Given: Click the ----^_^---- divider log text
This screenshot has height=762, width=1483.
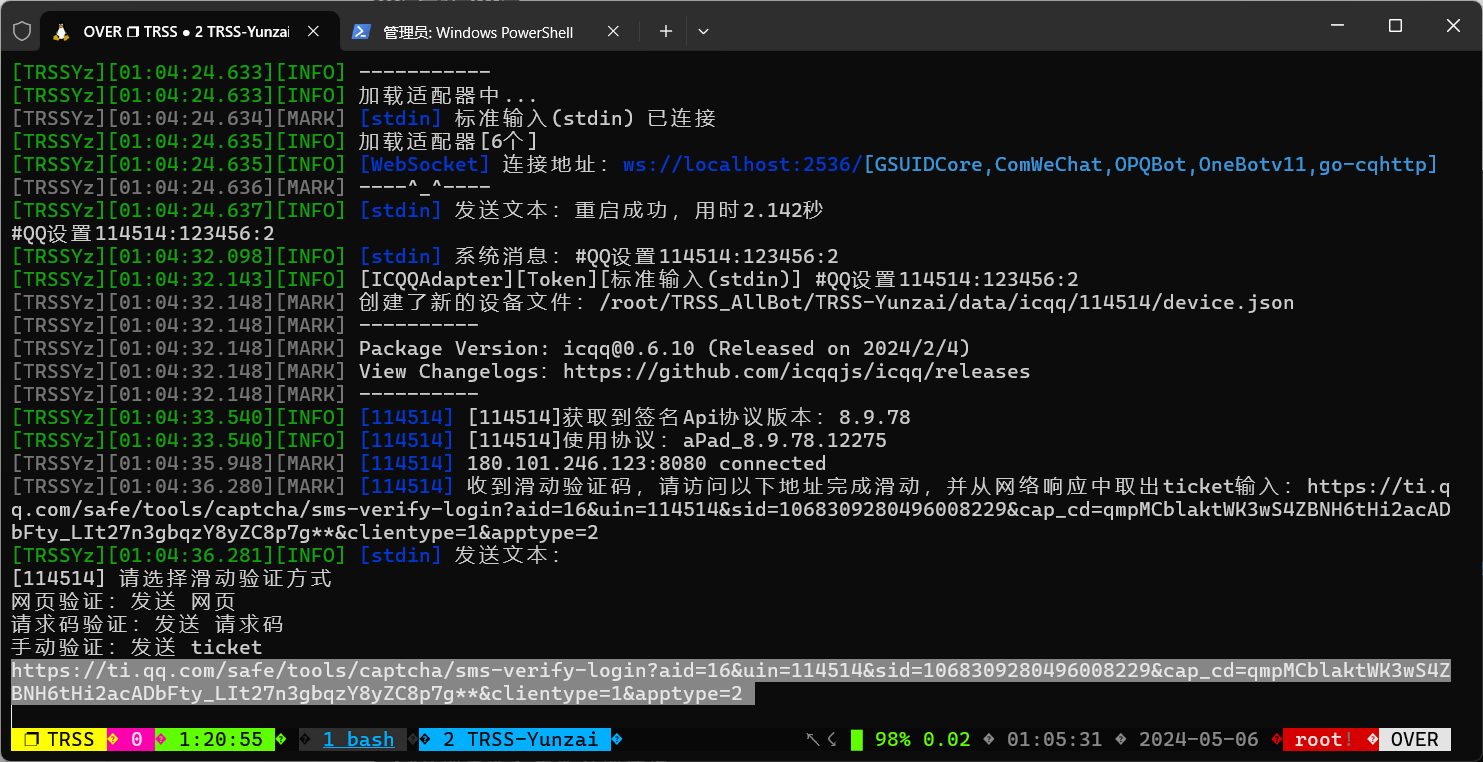Looking at the screenshot, I should point(424,187).
